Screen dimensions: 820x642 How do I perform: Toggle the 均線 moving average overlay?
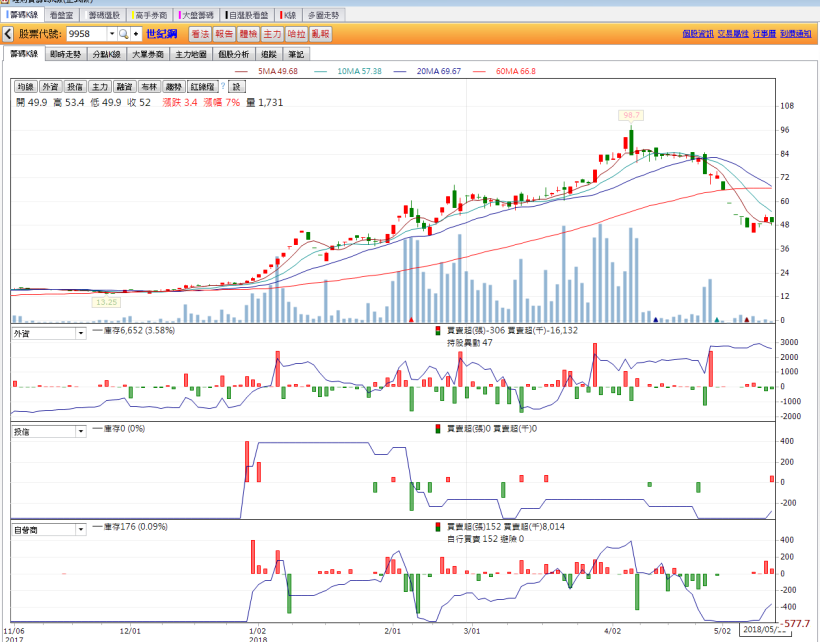(x=25, y=87)
